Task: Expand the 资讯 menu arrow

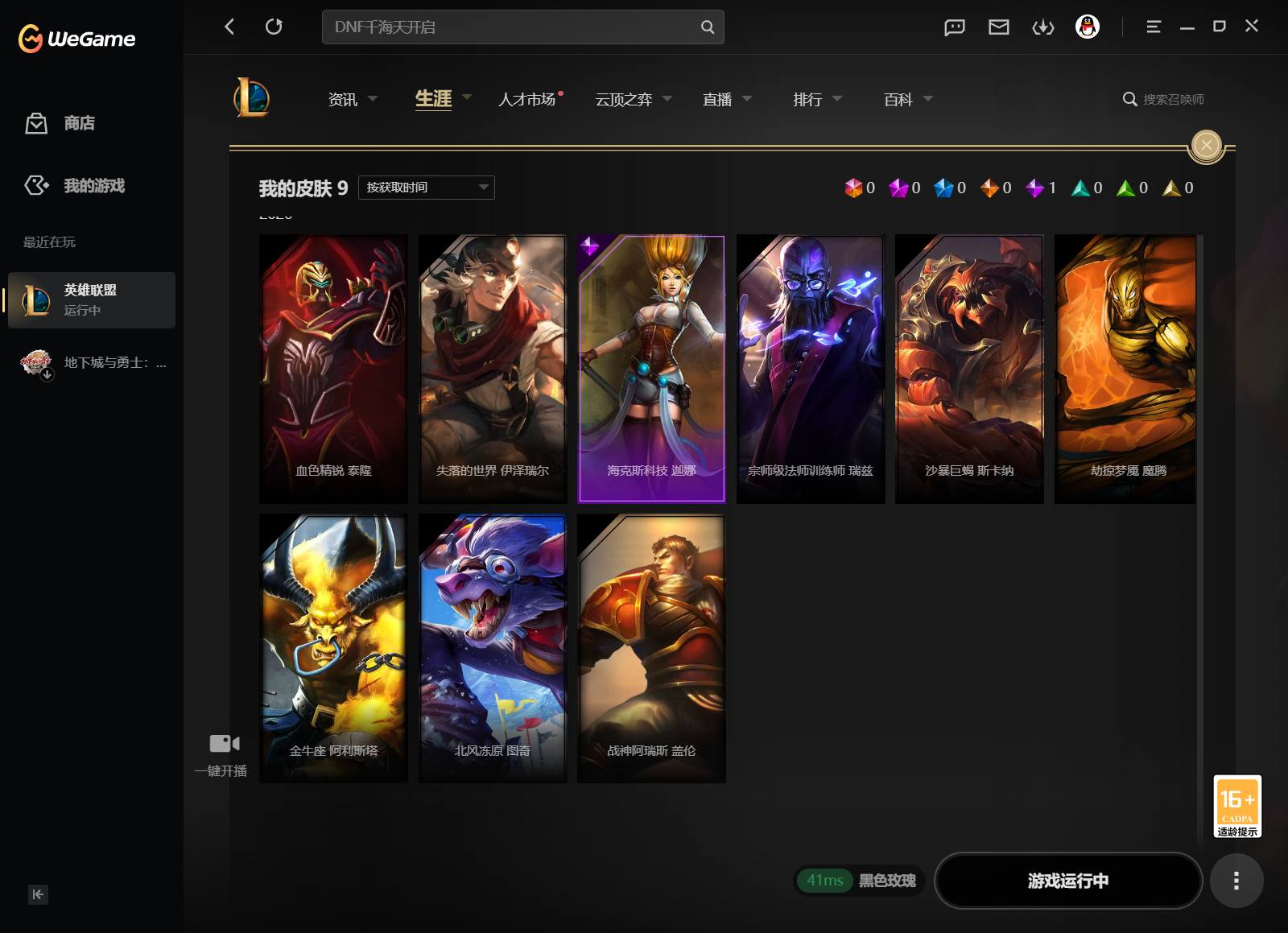Action: click(373, 99)
